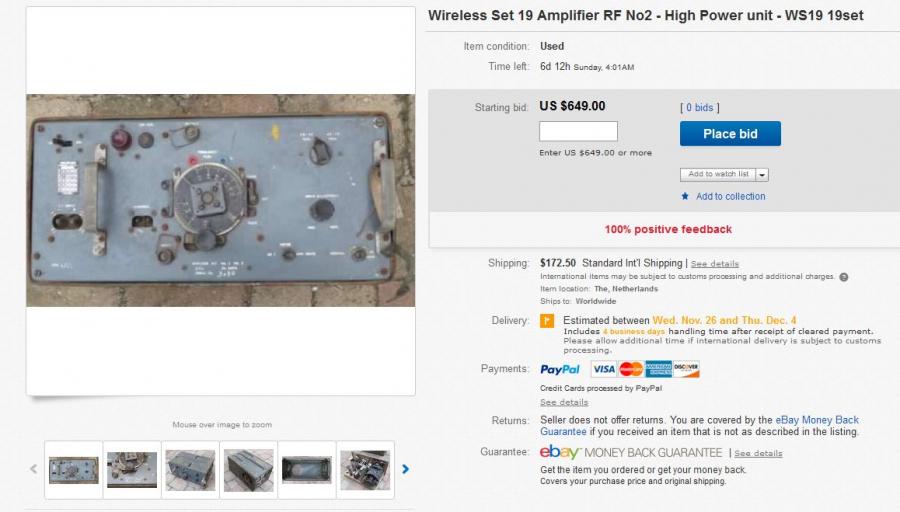Open the eBay Money Back Guarantee link

699,426
